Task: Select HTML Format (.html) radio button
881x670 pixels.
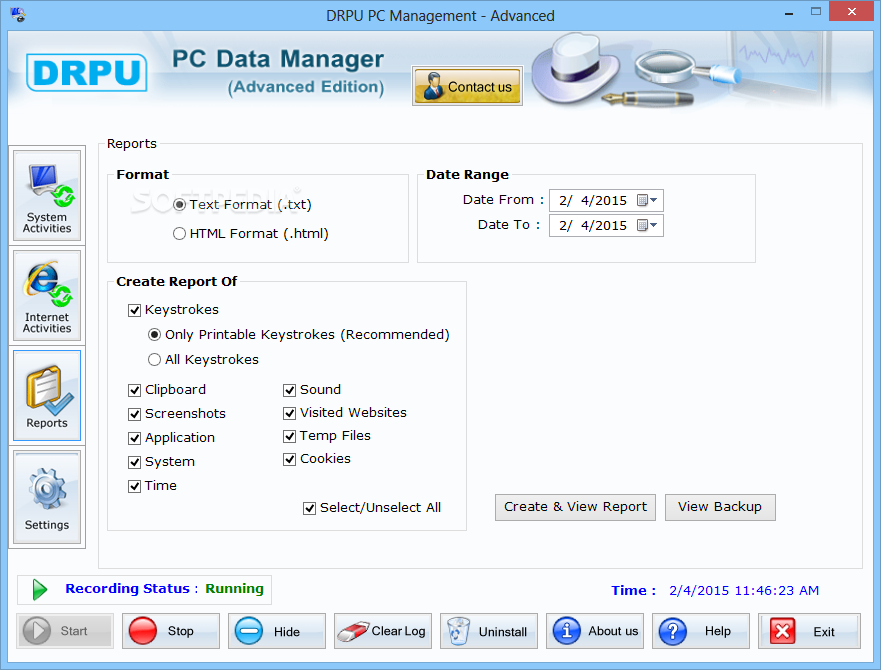Action: tap(180, 233)
